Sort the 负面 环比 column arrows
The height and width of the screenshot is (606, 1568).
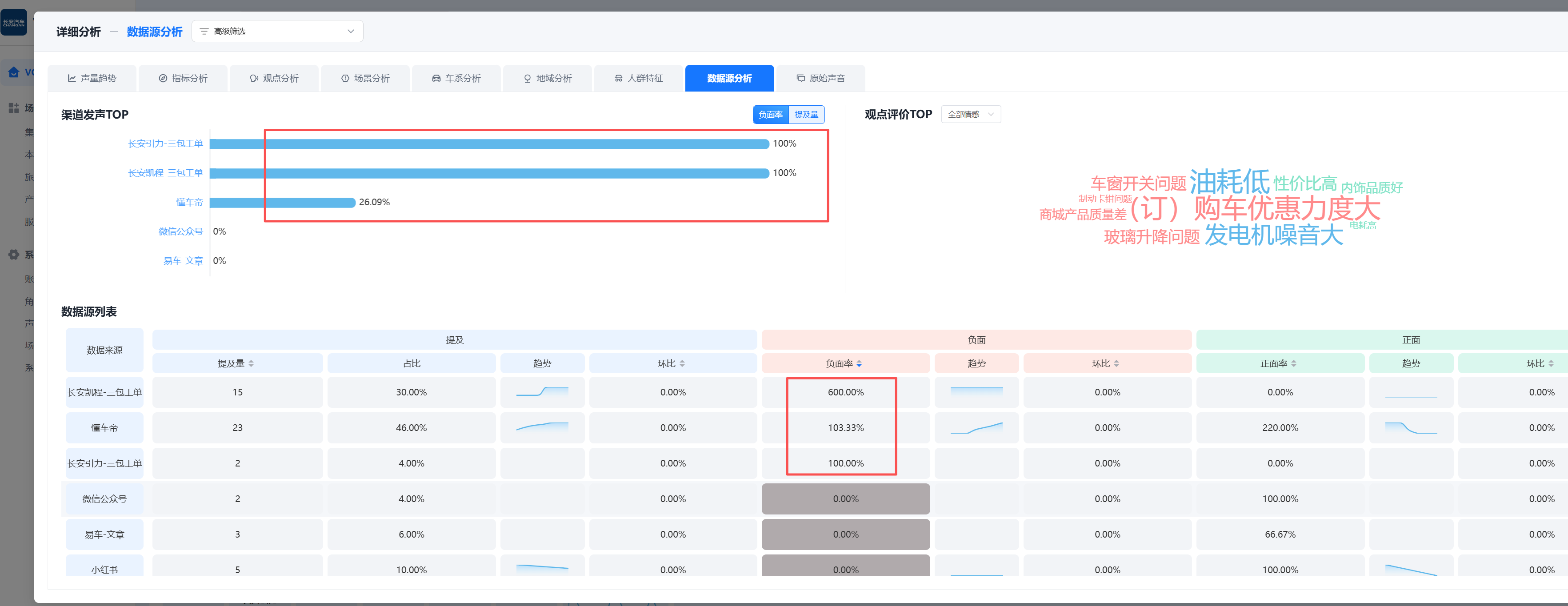tap(1116, 363)
